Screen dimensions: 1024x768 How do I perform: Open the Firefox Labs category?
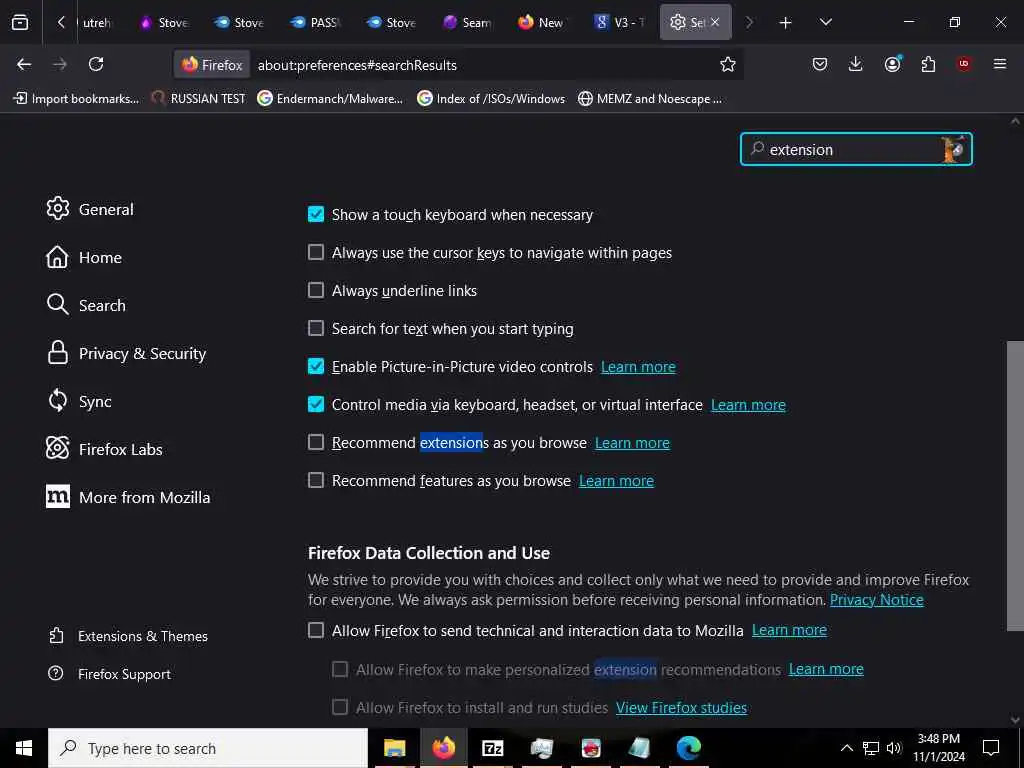click(104, 449)
